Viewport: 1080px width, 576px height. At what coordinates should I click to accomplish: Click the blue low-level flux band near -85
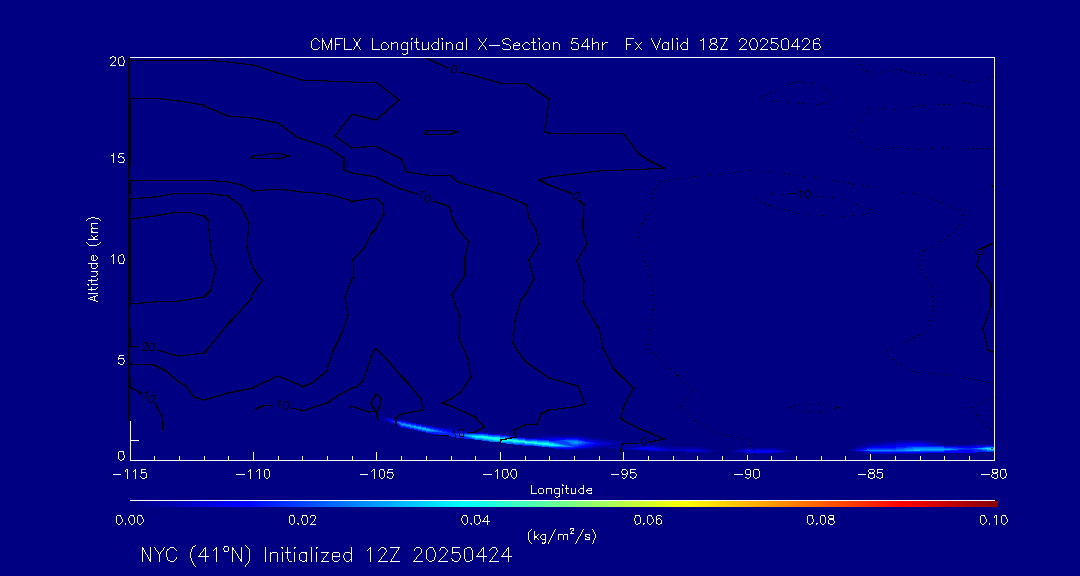point(923,449)
